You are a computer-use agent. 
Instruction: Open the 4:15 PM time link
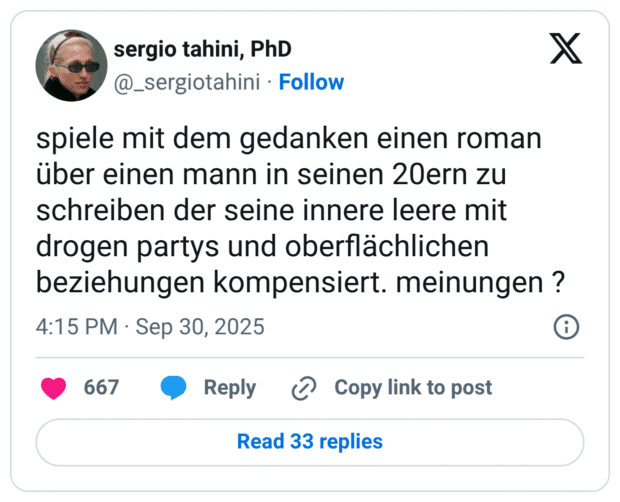click(x=77, y=327)
